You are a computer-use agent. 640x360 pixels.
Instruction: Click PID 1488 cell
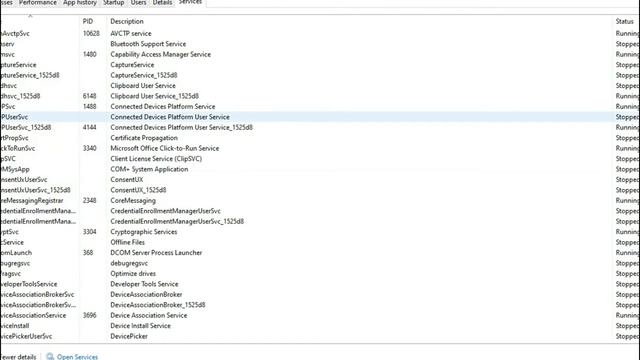[x=89, y=107]
